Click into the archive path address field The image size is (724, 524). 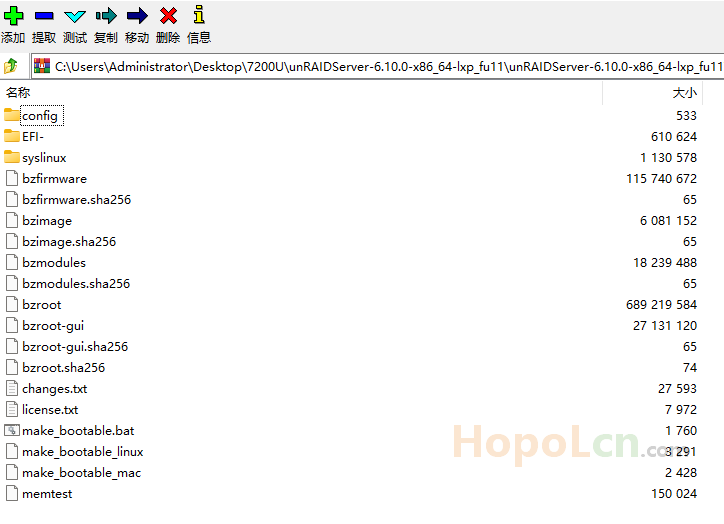[x=377, y=67]
